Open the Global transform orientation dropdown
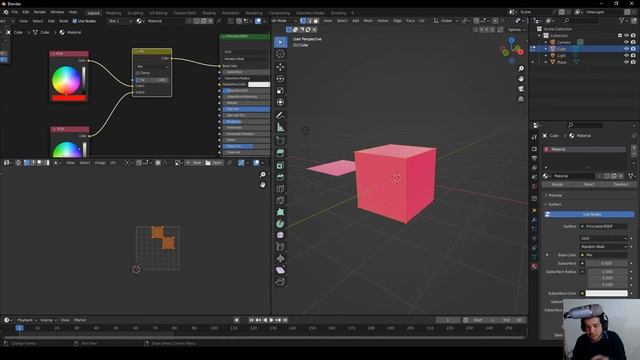The image size is (640, 360). [446, 21]
